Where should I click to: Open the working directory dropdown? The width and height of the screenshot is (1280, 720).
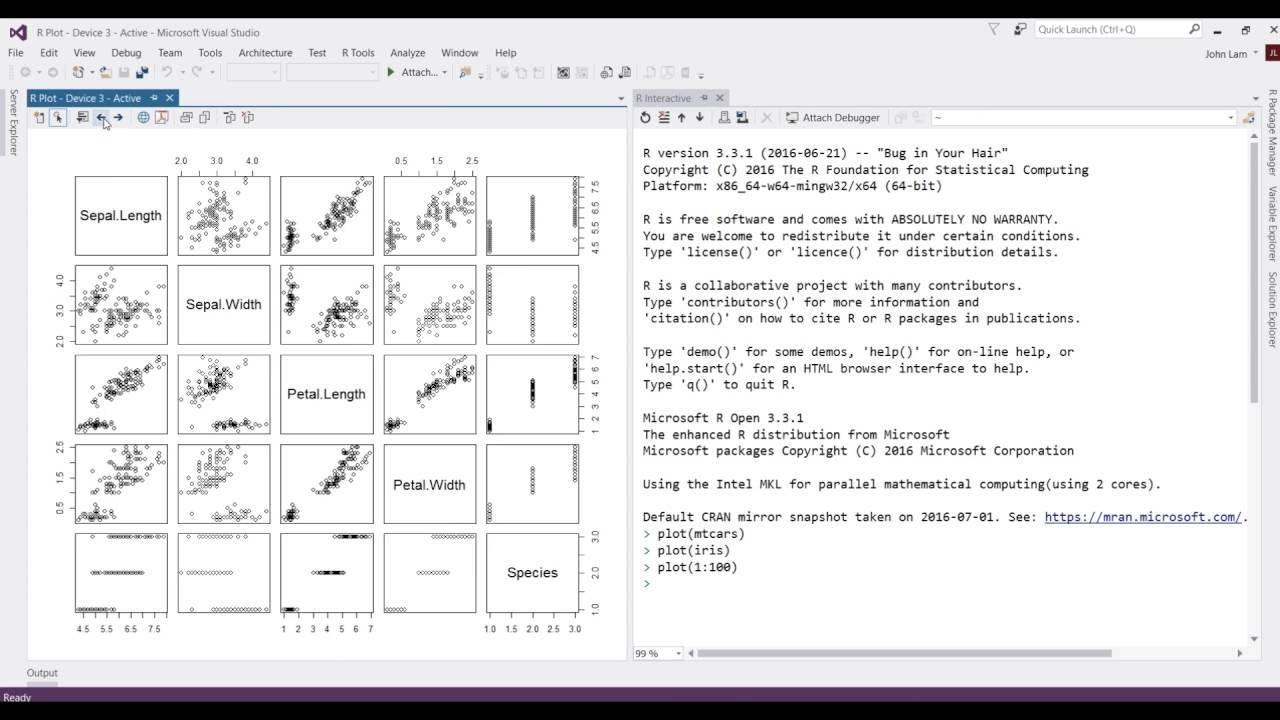[x=1230, y=118]
